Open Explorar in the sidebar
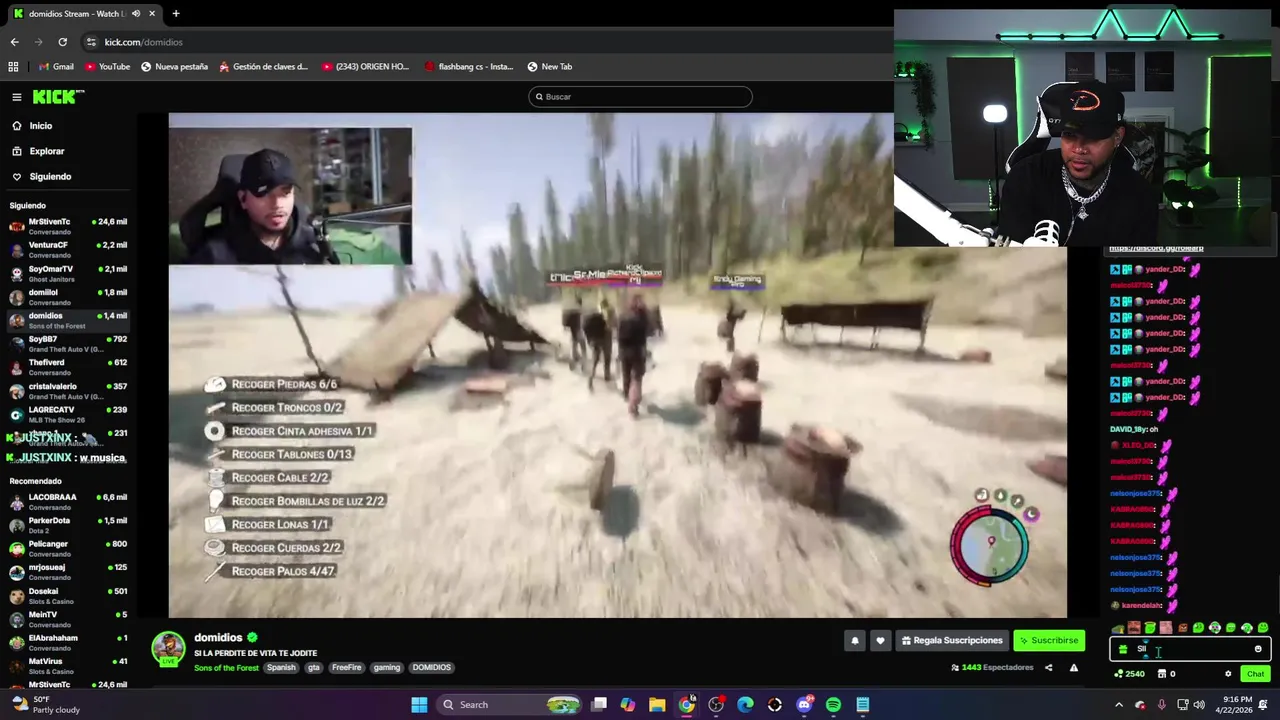Image resolution: width=1280 pixels, height=720 pixels. tap(46, 151)
